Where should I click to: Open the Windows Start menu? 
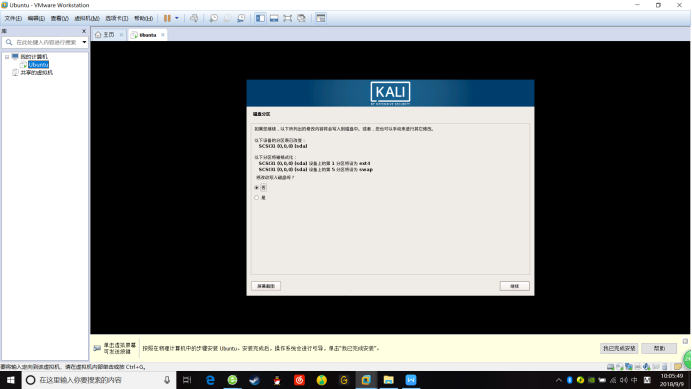(x=11, y=380)
